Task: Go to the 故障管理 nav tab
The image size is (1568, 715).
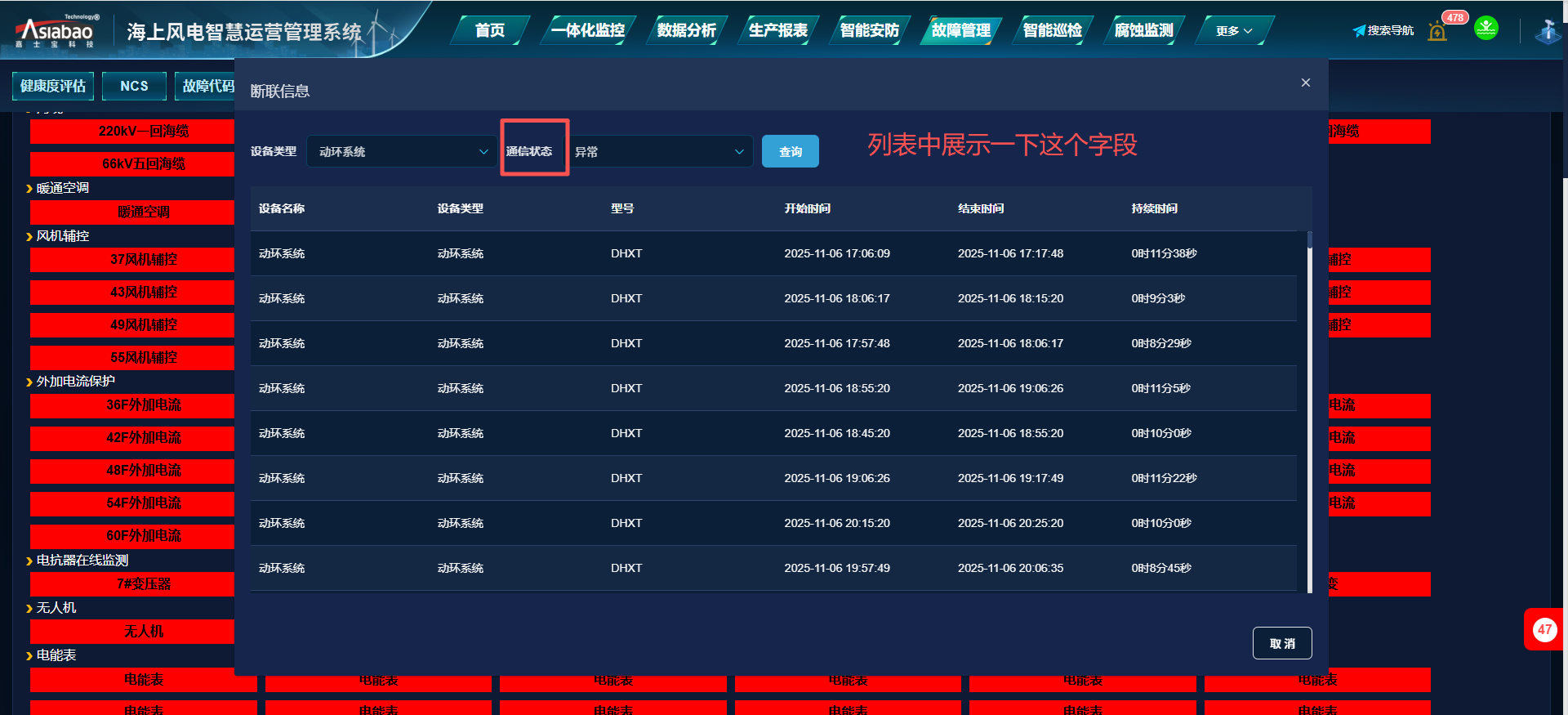Action: [960, 31]
